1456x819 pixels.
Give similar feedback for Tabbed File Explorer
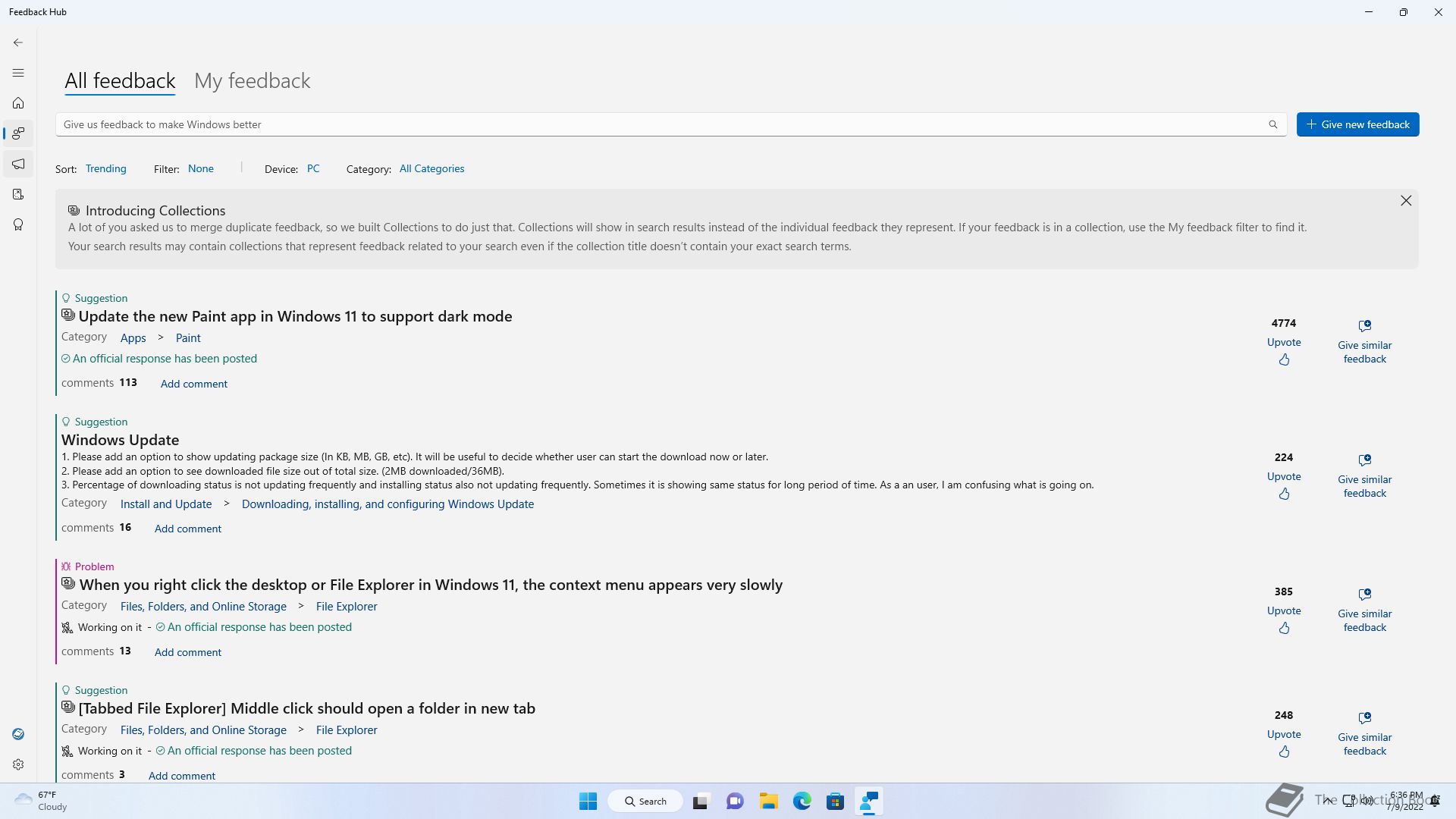[x=1365, y=734]
